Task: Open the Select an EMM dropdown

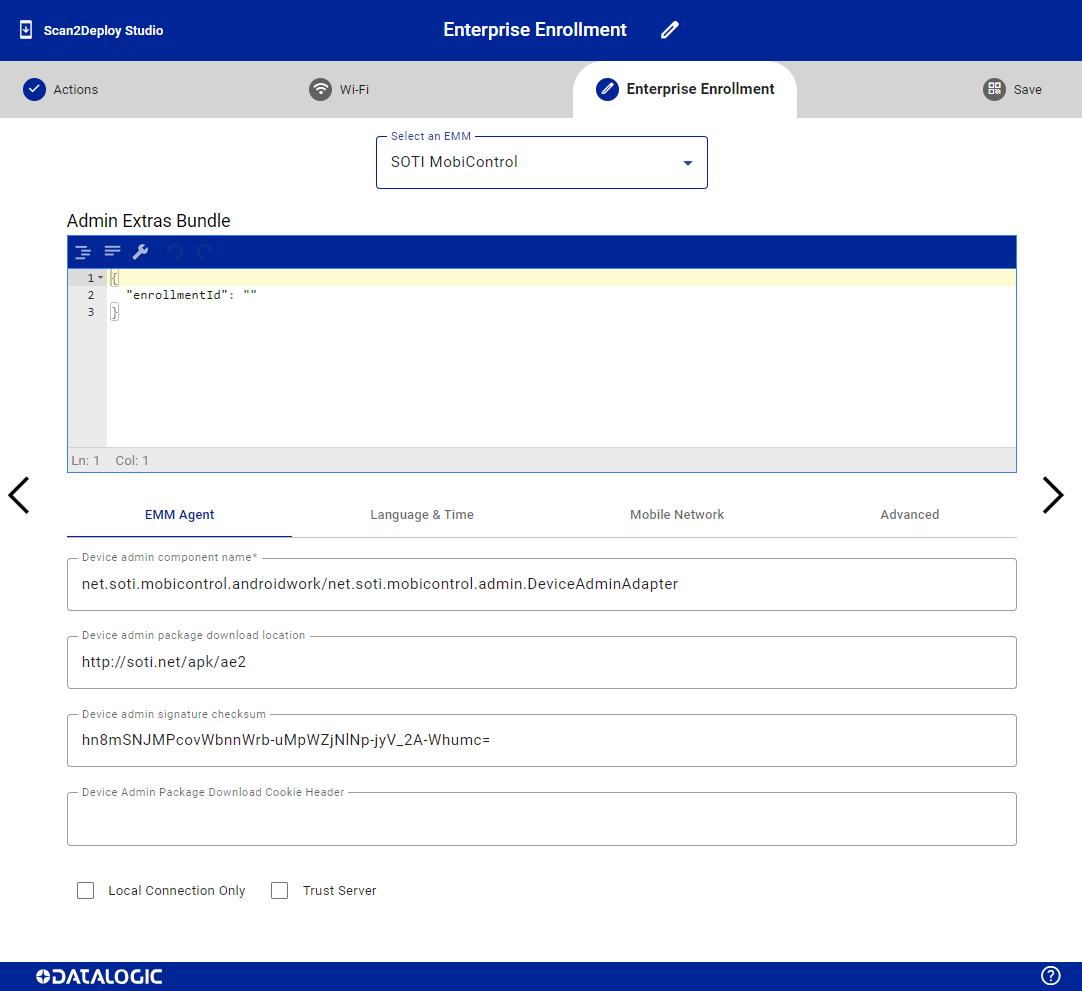Action: click(x=542, y=162)
